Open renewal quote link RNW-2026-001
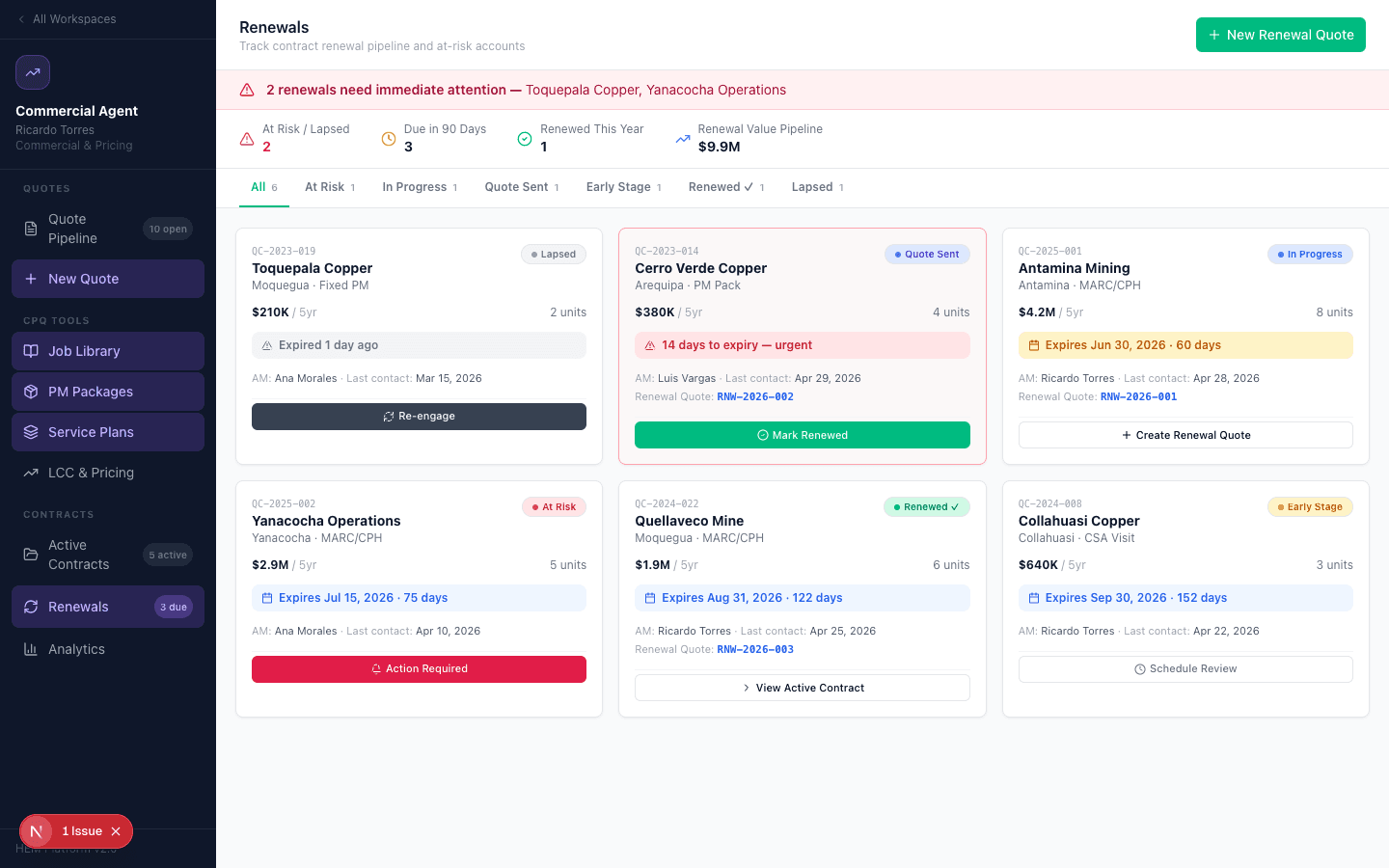1389x868 pixels. pyautogui.click(x=1138, y=396)
